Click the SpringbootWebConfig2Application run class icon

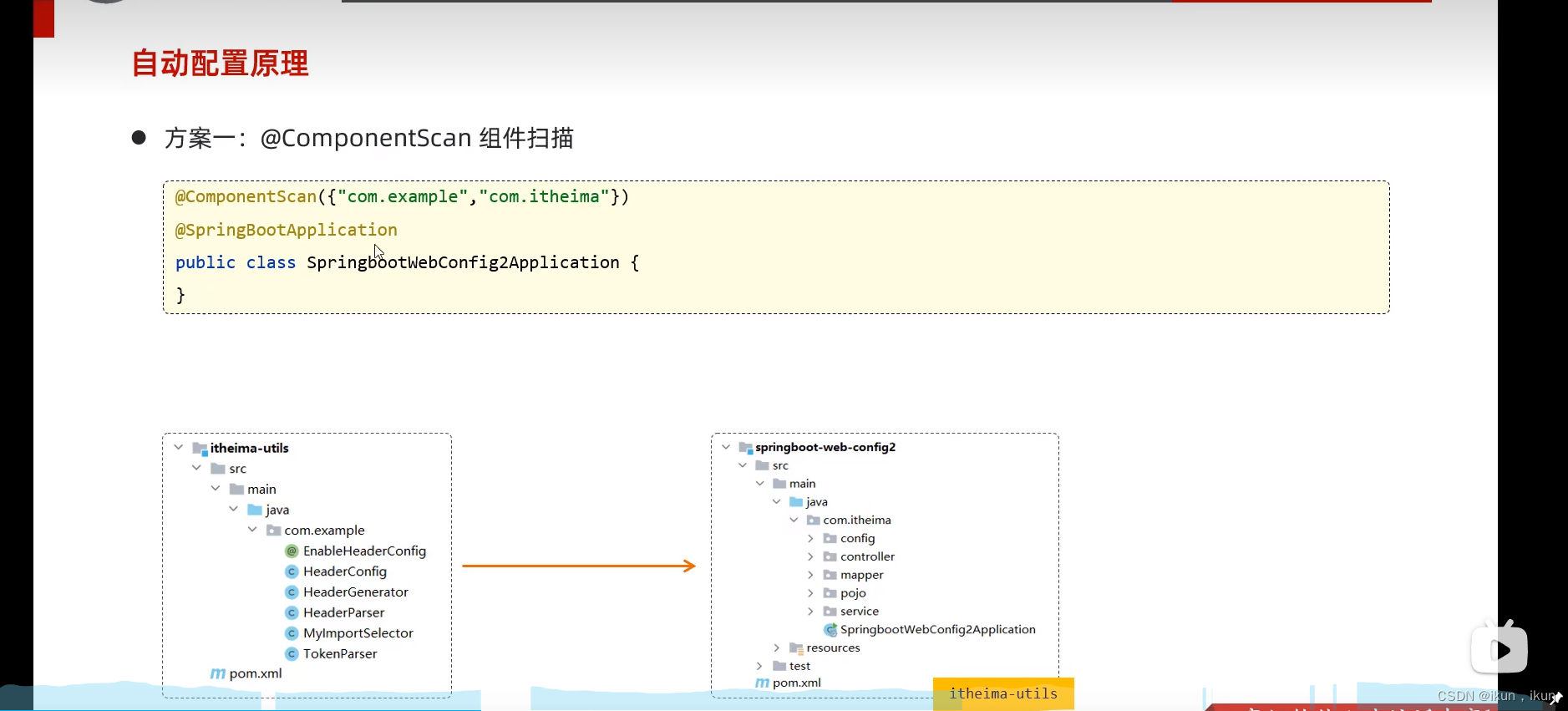(x=830, y=630)
